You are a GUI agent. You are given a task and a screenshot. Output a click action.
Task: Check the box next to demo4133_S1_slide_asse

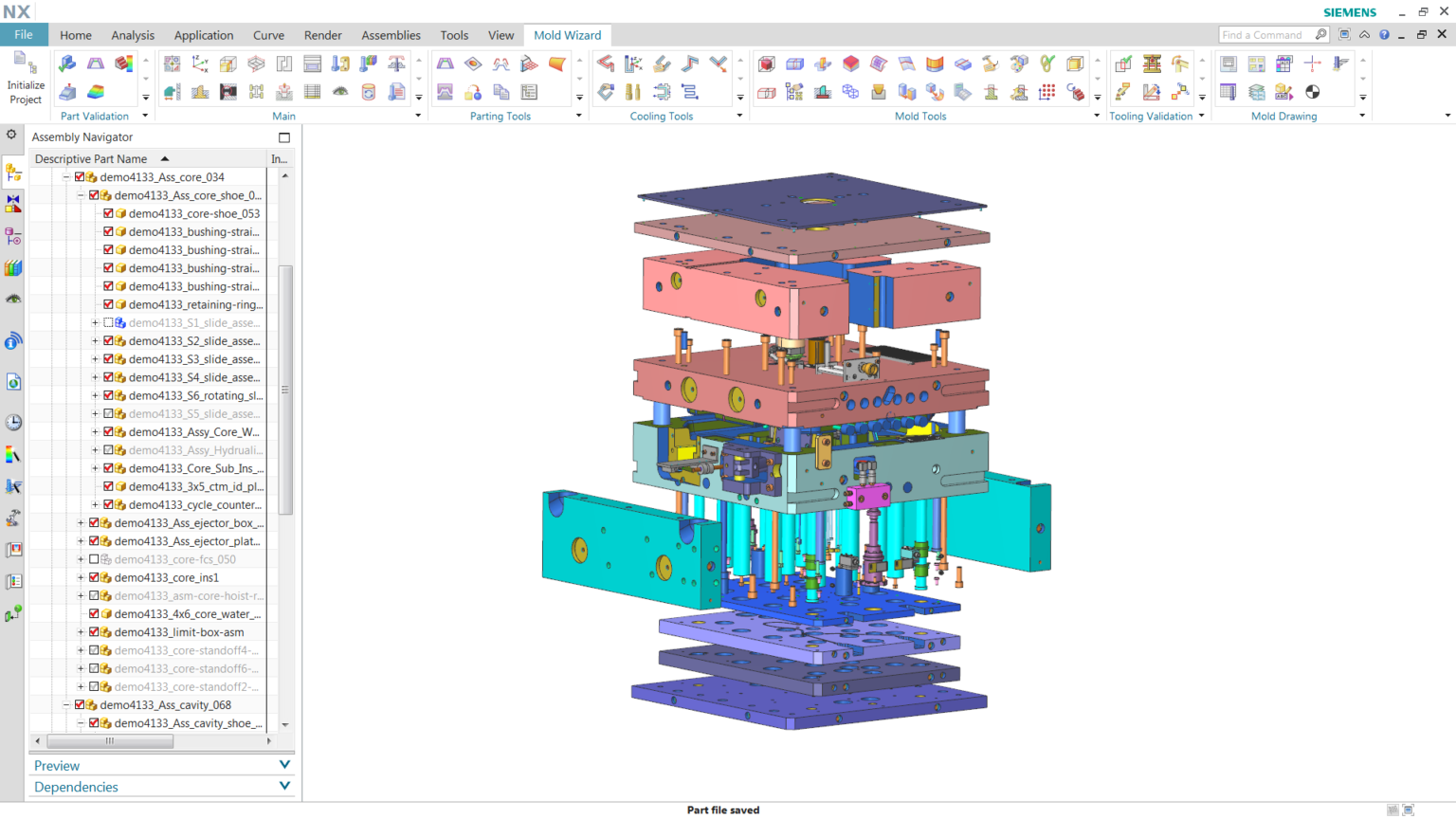[x=108, y=322]
